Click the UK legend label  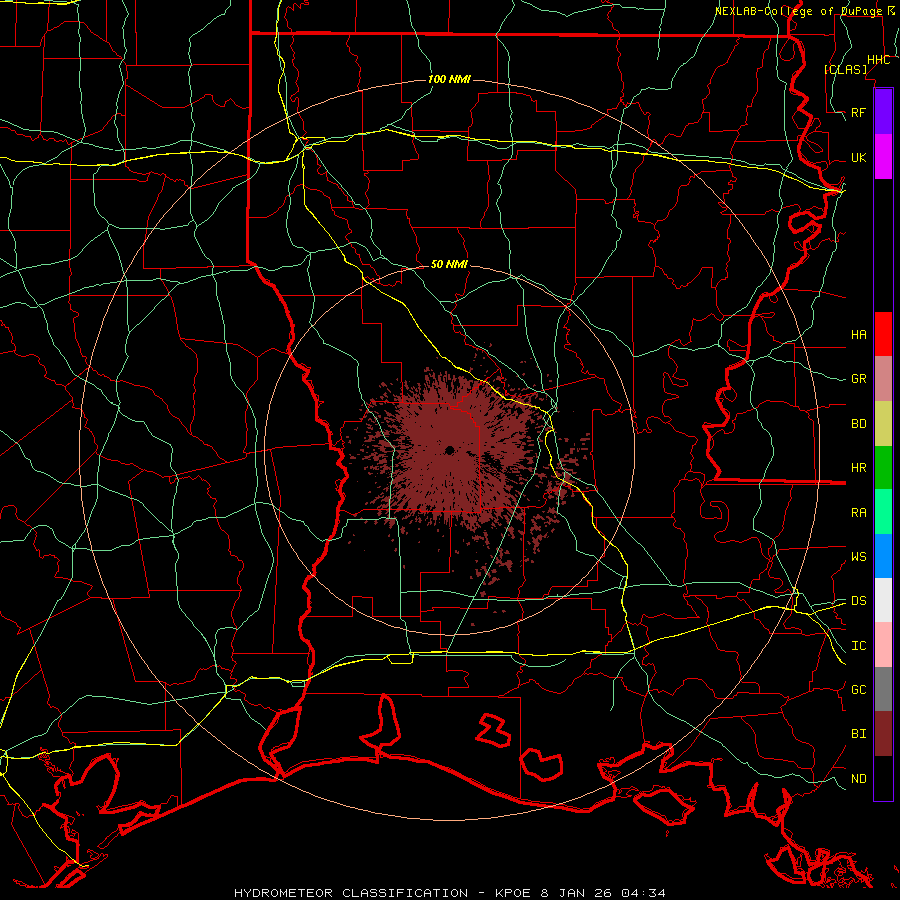tap(859, 157)
